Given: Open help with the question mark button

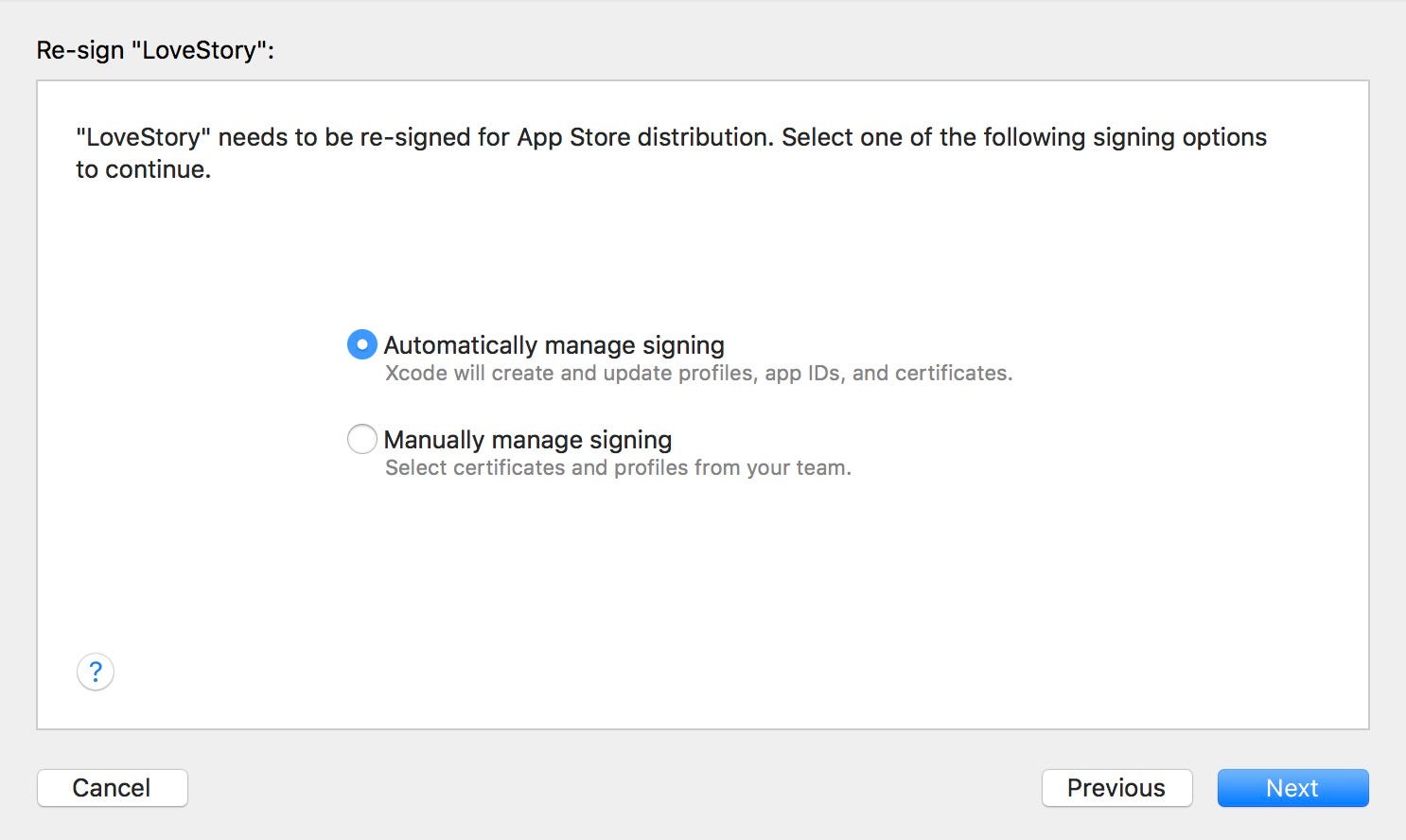Looking at the screenshot, I should click(x=96, y=672).
